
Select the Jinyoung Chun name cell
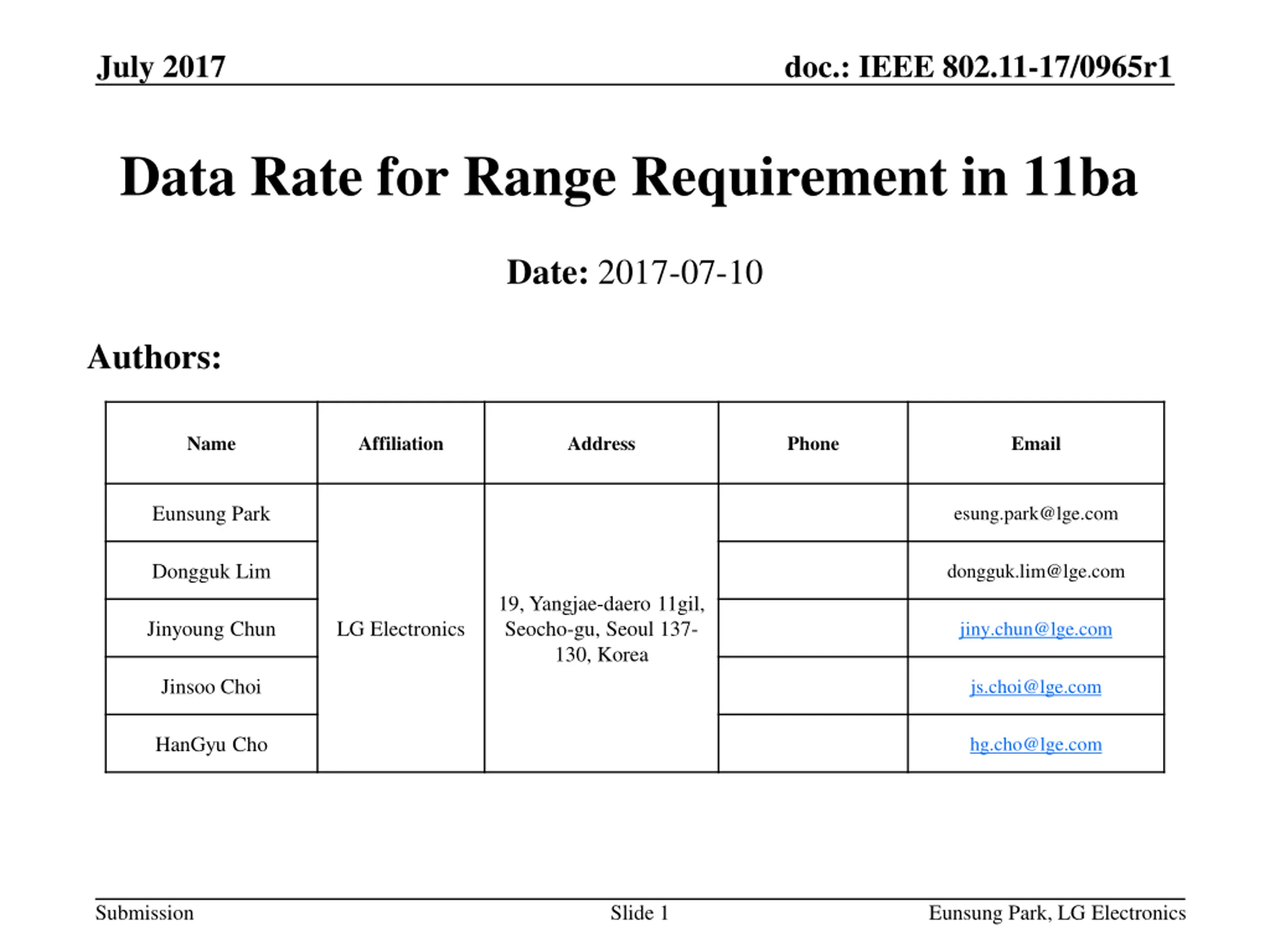click(x=211, y=628)
